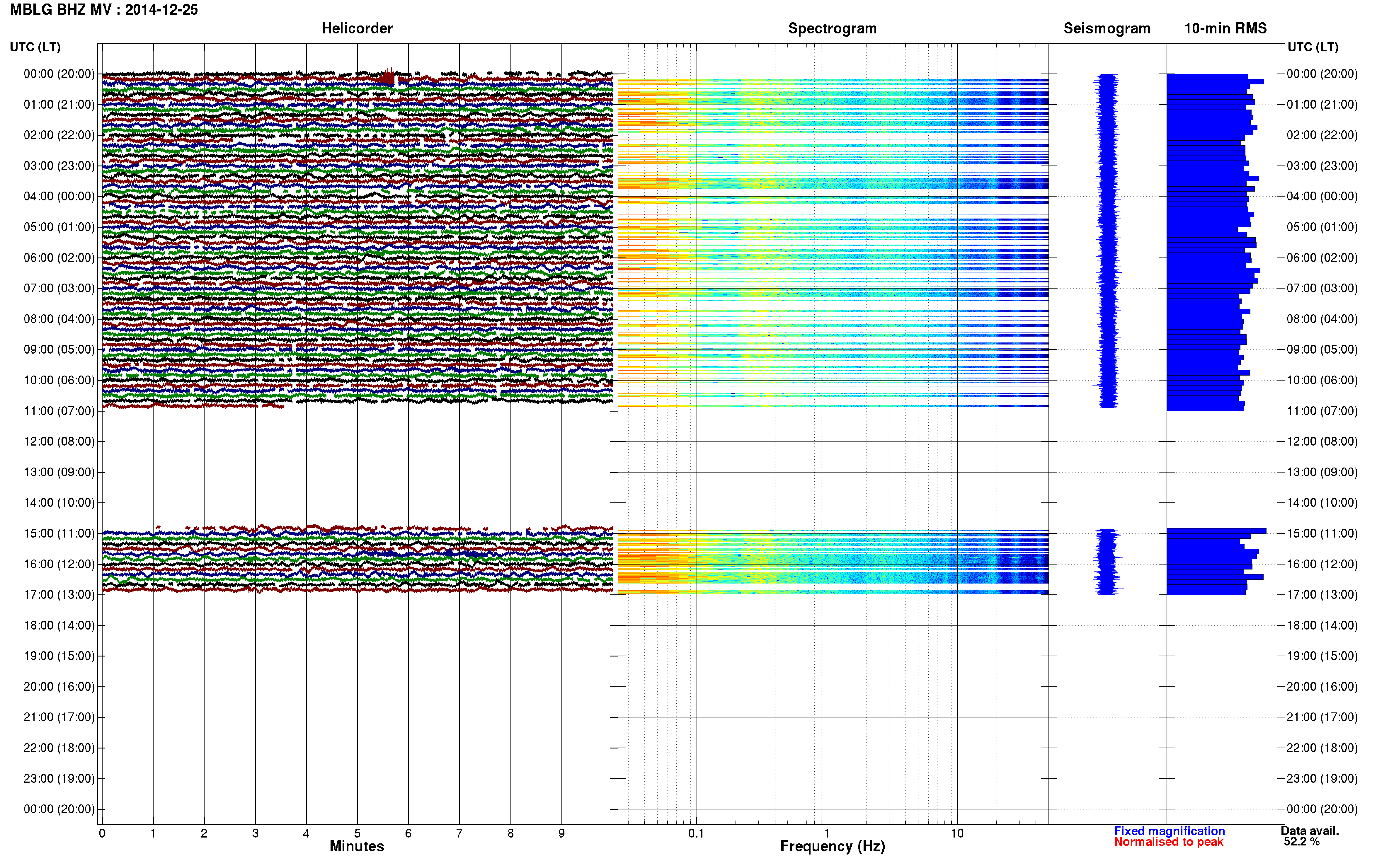Click the right '11:00 (07:00)' time label

pyautogui.click(x=1322, y=411)
